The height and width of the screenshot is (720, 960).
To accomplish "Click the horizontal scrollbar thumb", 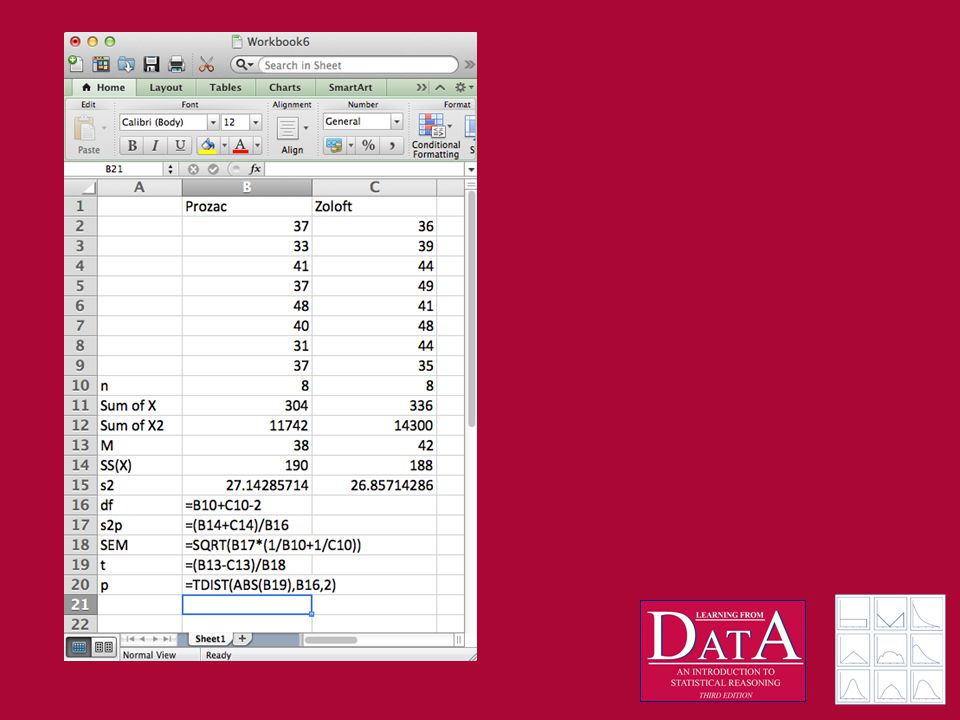I will (331, 640).
